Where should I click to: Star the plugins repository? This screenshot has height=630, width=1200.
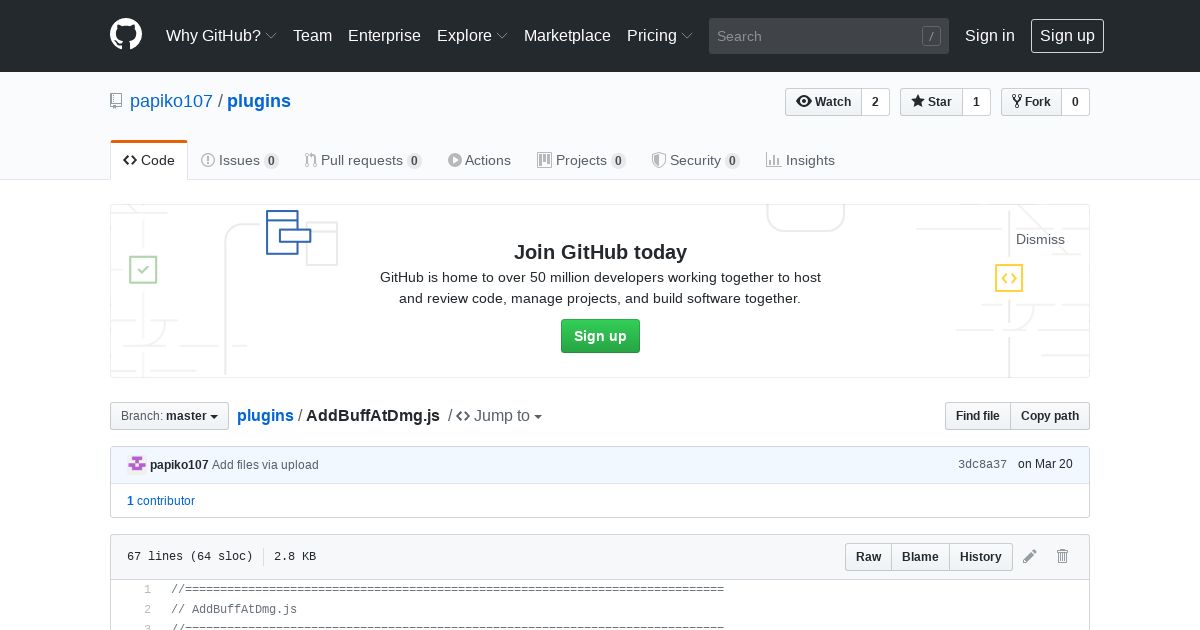pyautogui.click(x=931, y=102)
